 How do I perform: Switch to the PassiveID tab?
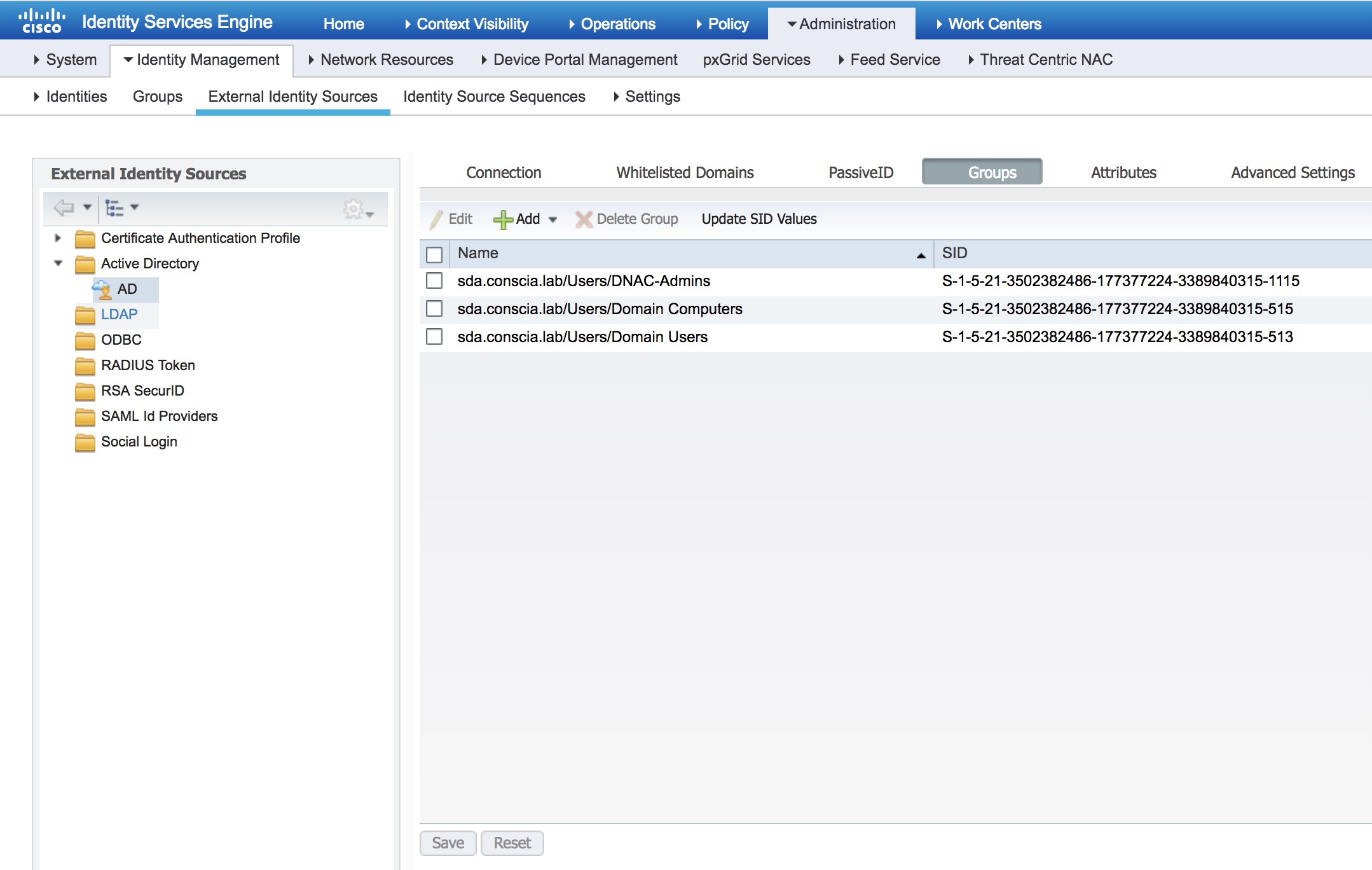pyautogui.click(x=861, y=173)
